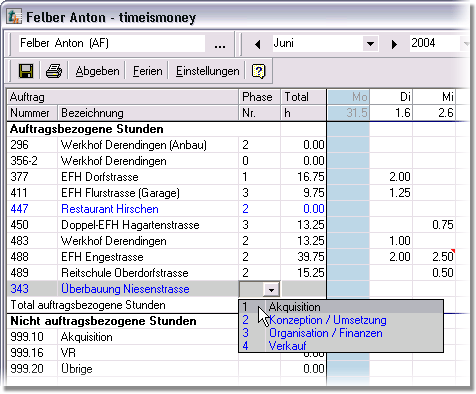476x394 pixels.
Task: Click the 2004 year selector field
Action: tap(437, 43)
